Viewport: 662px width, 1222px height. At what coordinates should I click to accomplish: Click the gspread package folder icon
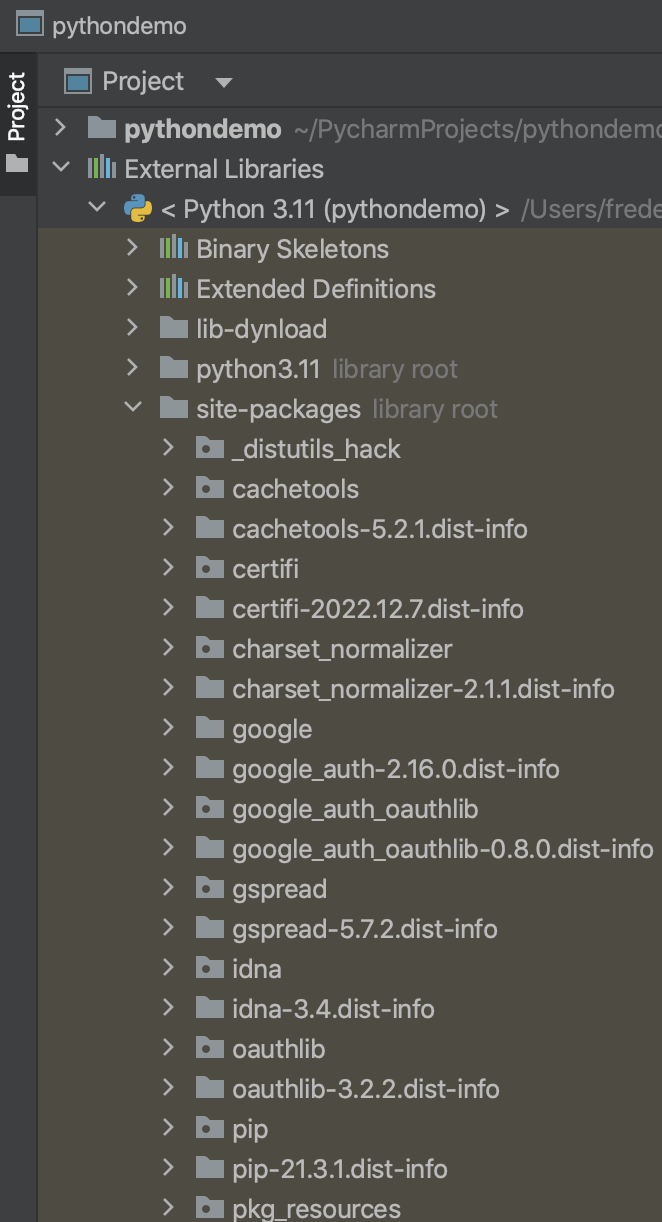coord(210,888)
